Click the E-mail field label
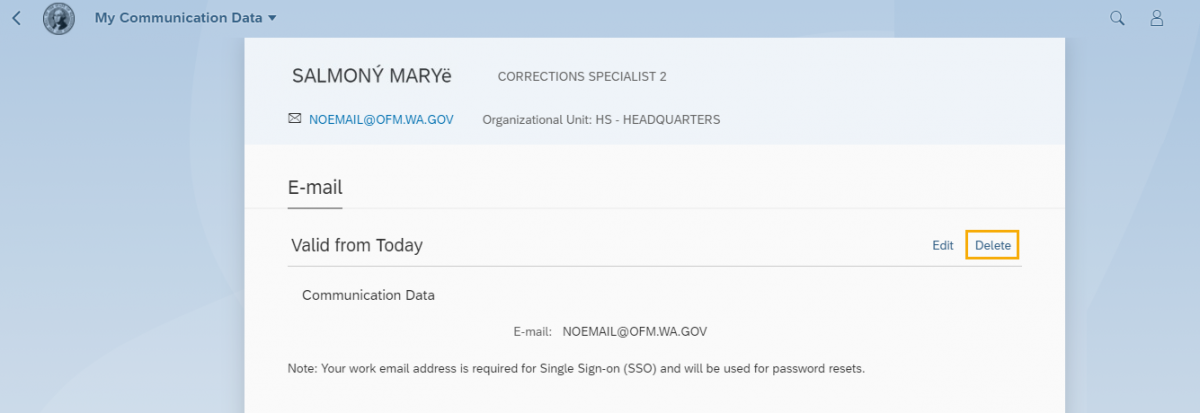The width and height of the screenshot is (1200, 413). click(532, 331)
